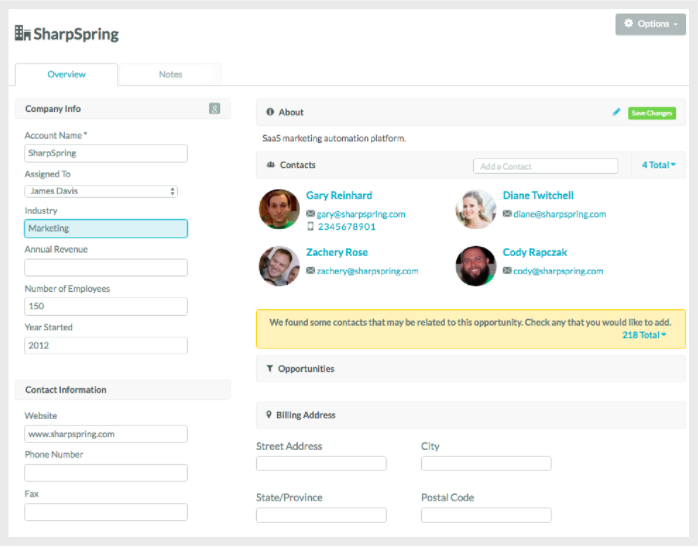Image resolution: width=698 pixels, height=547 pixels.
Task: Click the Year Started field
Action: click(x=106, y=345)
